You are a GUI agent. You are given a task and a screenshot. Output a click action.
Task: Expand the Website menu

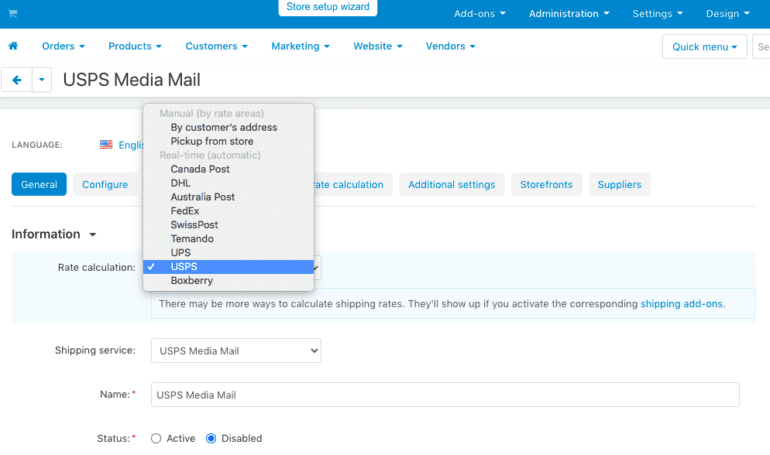(x=378, y=46)
